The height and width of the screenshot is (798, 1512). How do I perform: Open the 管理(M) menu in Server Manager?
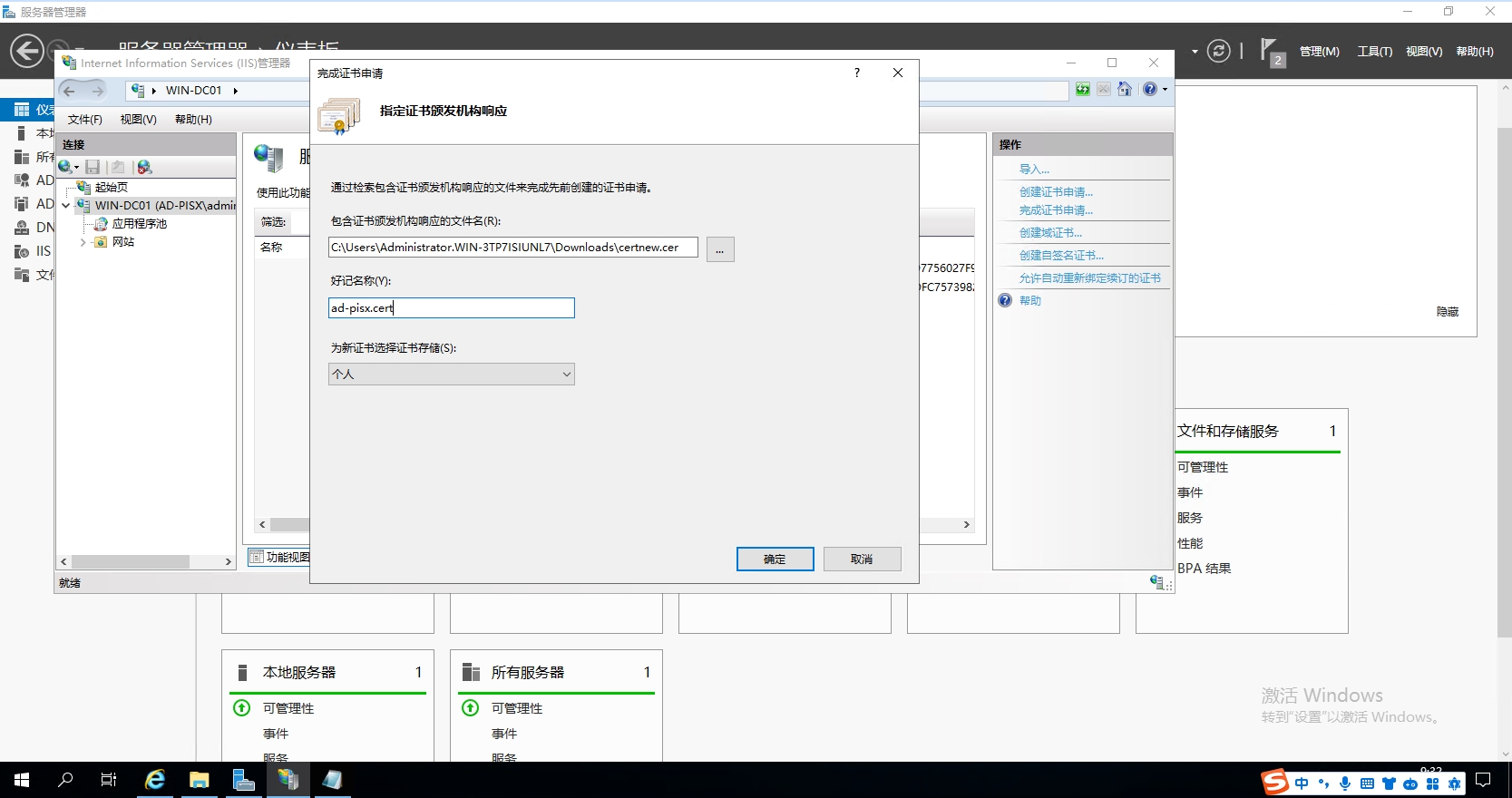[x=1319, y=52]
